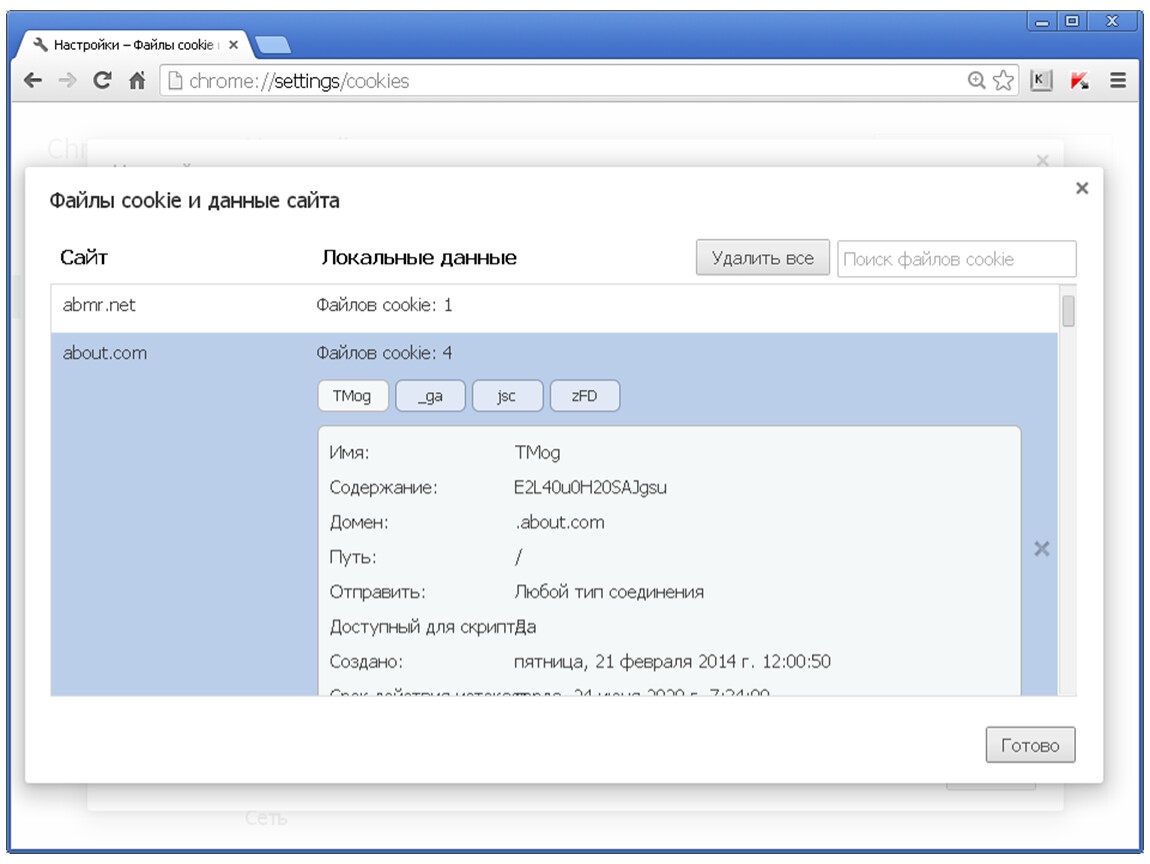Click the Удалить все button
The image size is (1150, 864).
(x=763, y=258)
